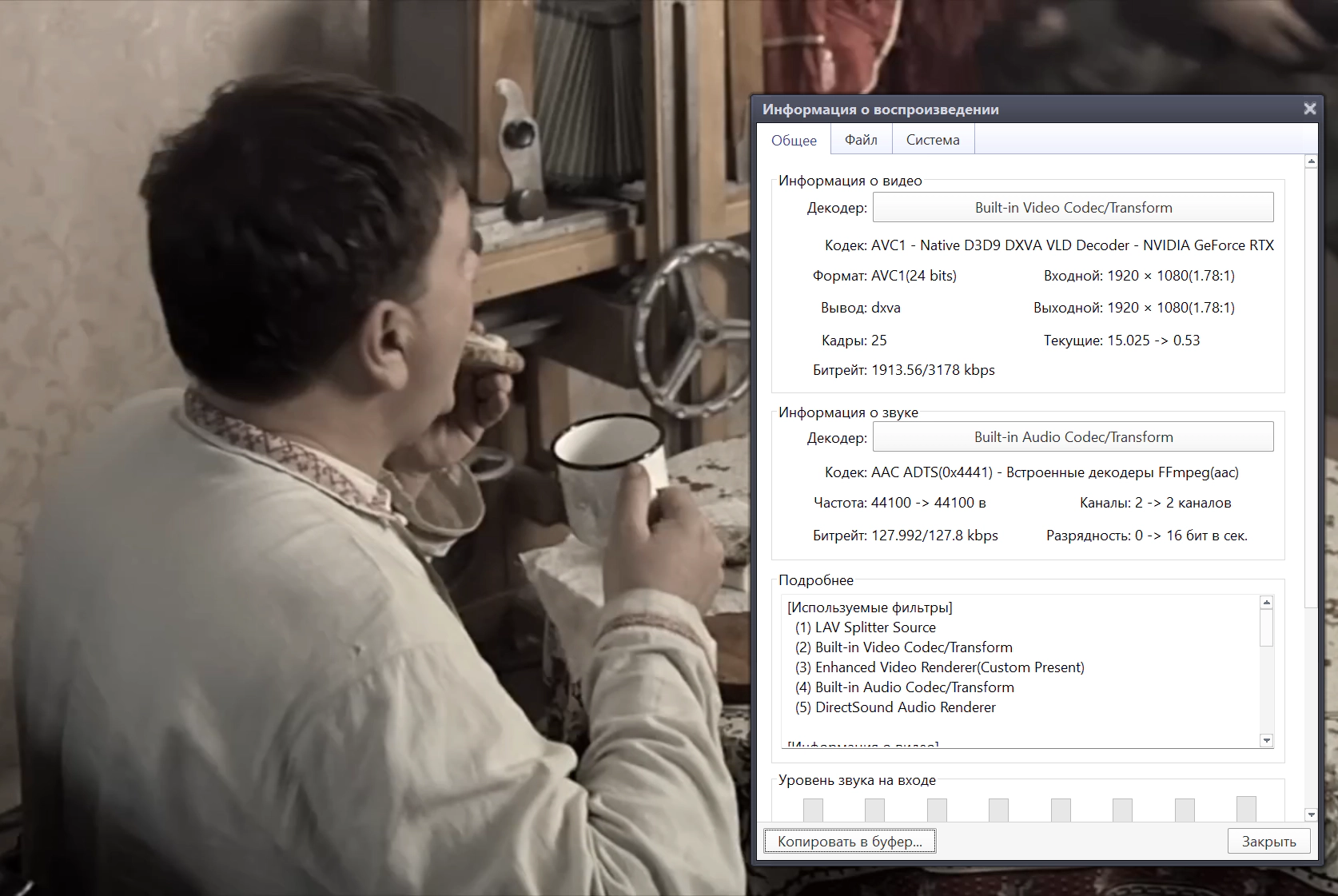Screen dimensions: 1338x896
Task: Click the Built-in Video Codec/Transform decoder button
Action: click(1073, 208)
